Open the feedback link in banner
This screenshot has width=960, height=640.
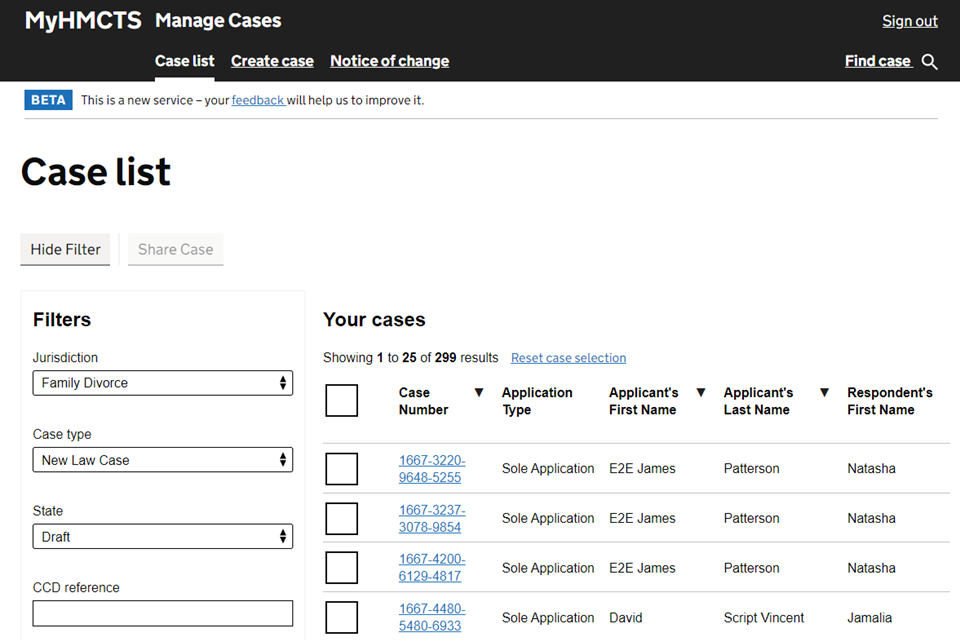258,100
